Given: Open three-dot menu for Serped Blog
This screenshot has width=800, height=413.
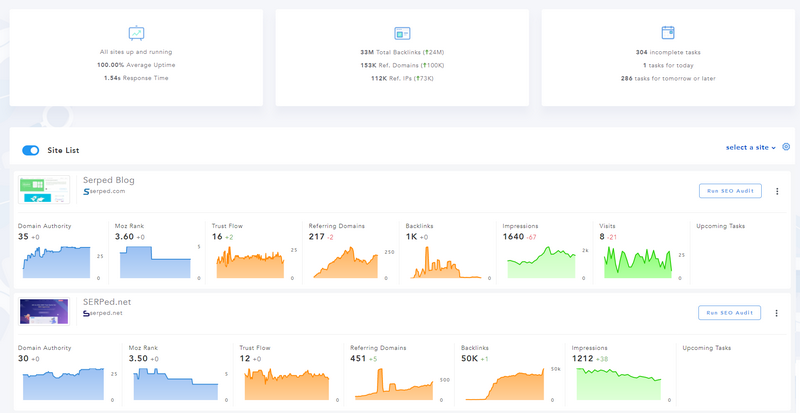Looking at the screenshot, I should coord(777,191).
